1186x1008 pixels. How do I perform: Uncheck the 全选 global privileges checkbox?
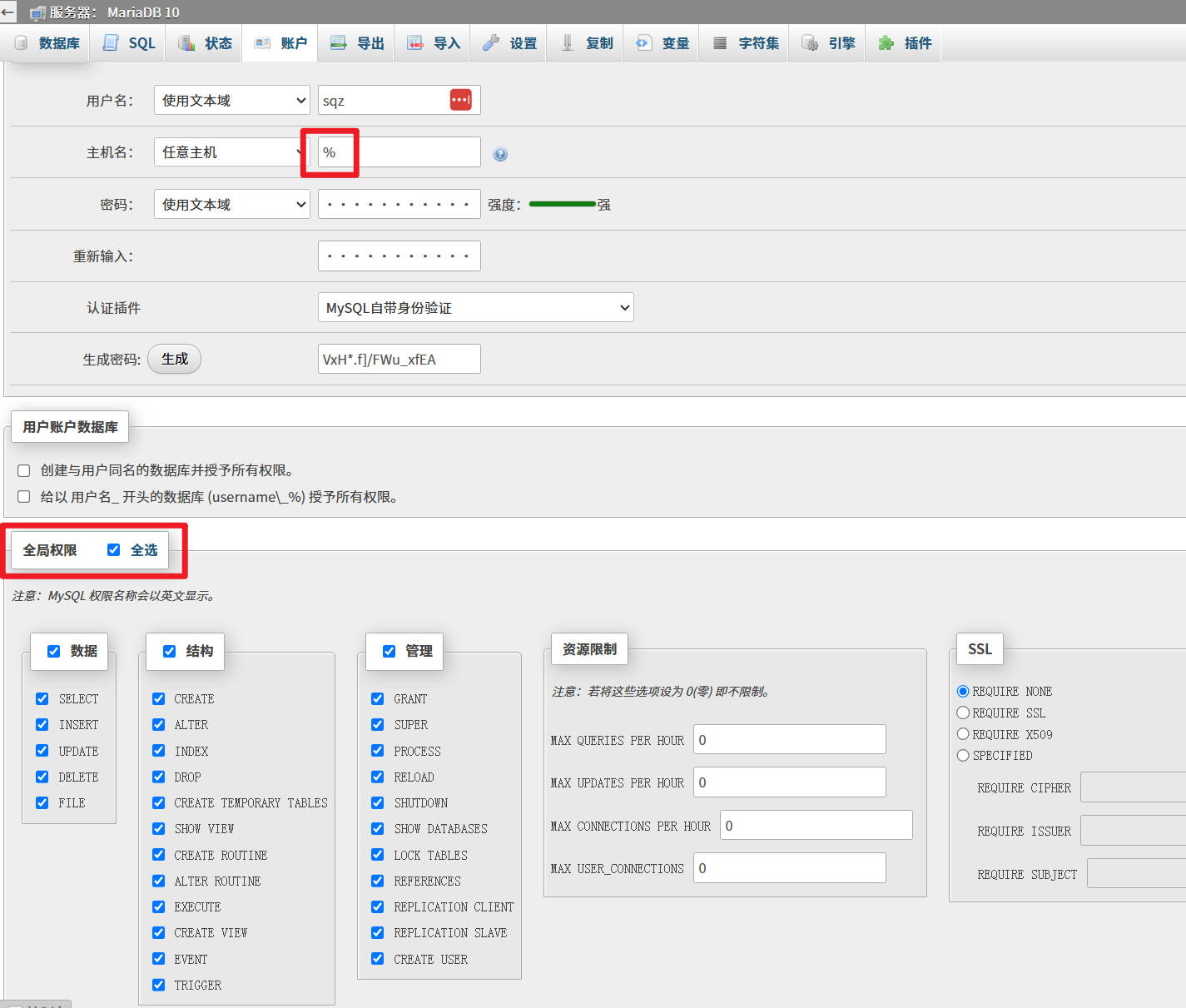tap(114, 549)
